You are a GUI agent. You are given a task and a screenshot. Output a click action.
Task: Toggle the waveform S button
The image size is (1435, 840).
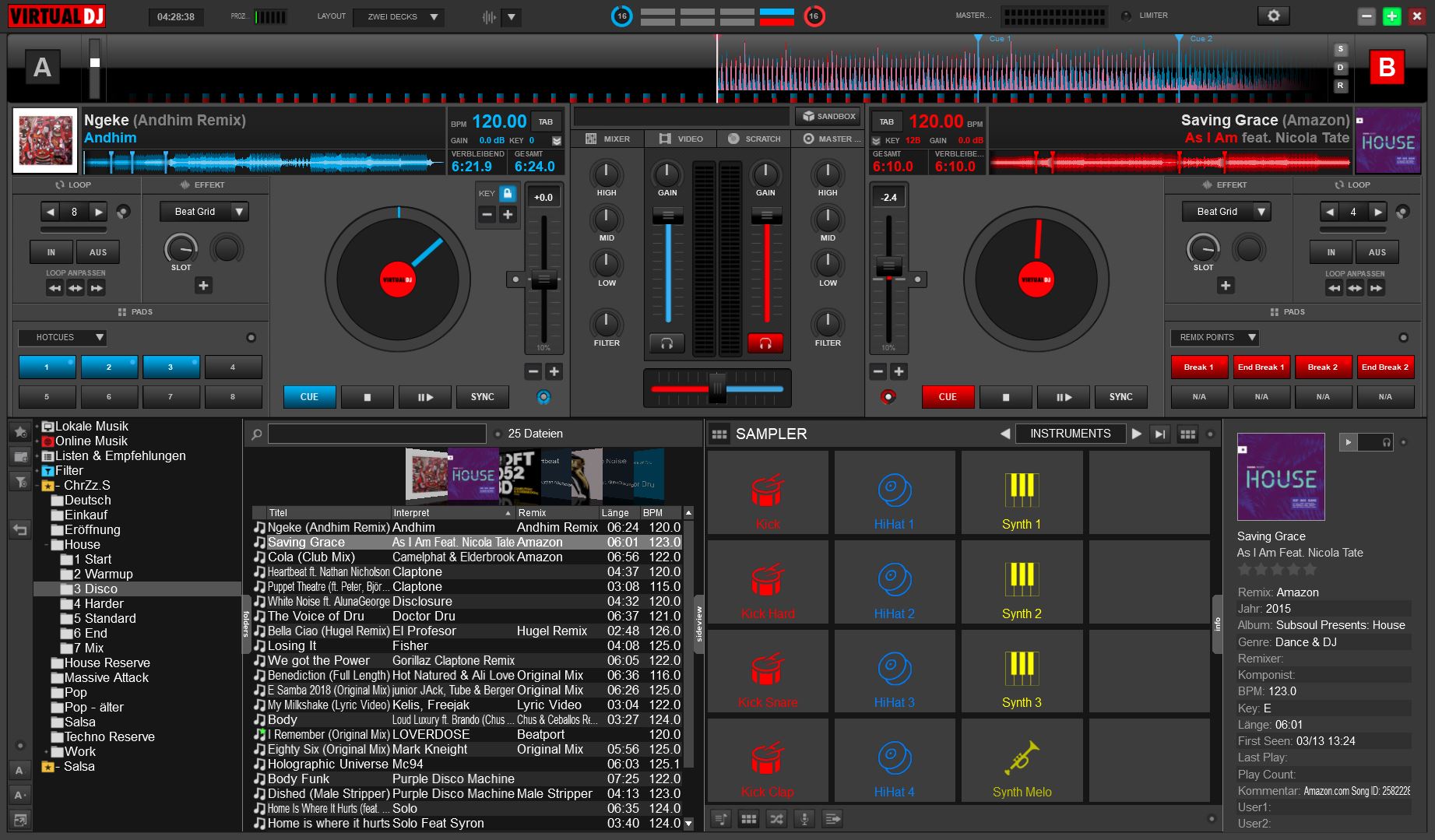pos(1340,49)
